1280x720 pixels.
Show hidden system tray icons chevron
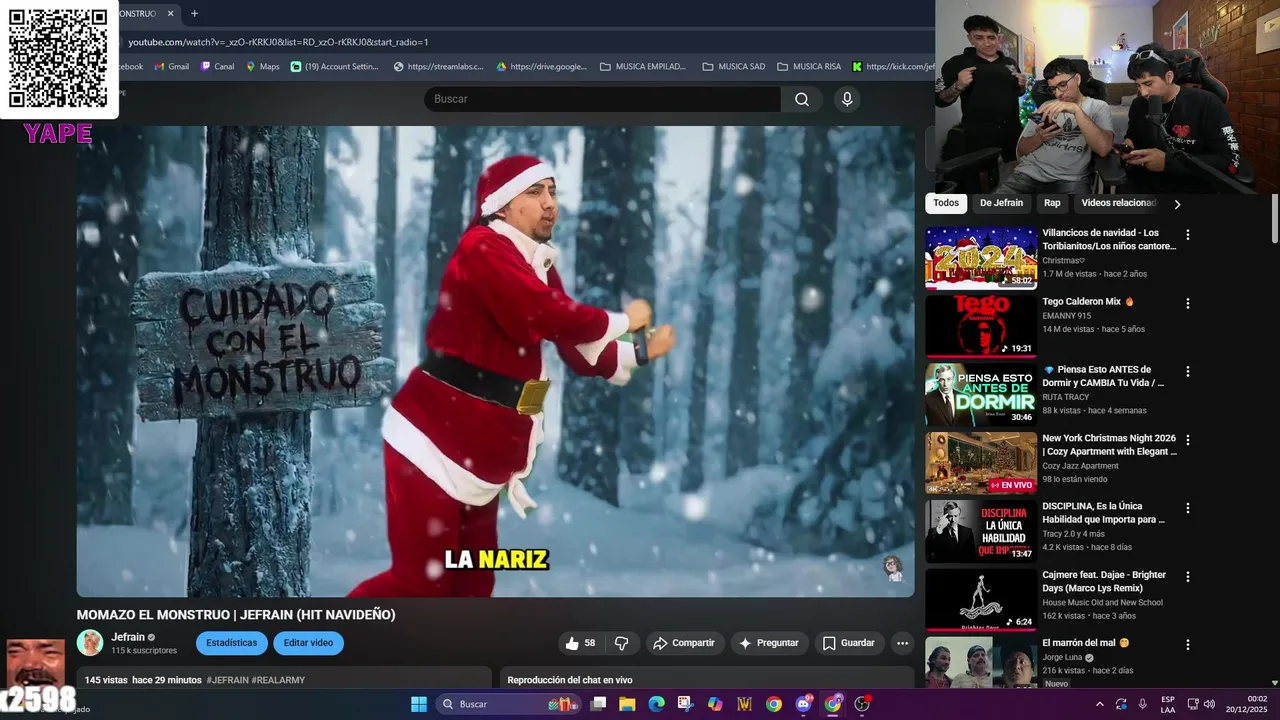[1100, 704]
